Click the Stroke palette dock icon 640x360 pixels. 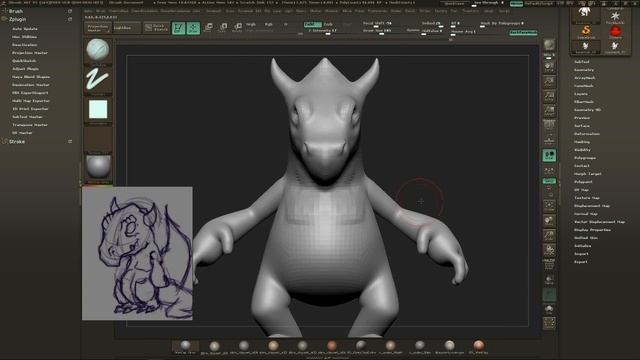point(70,141)
